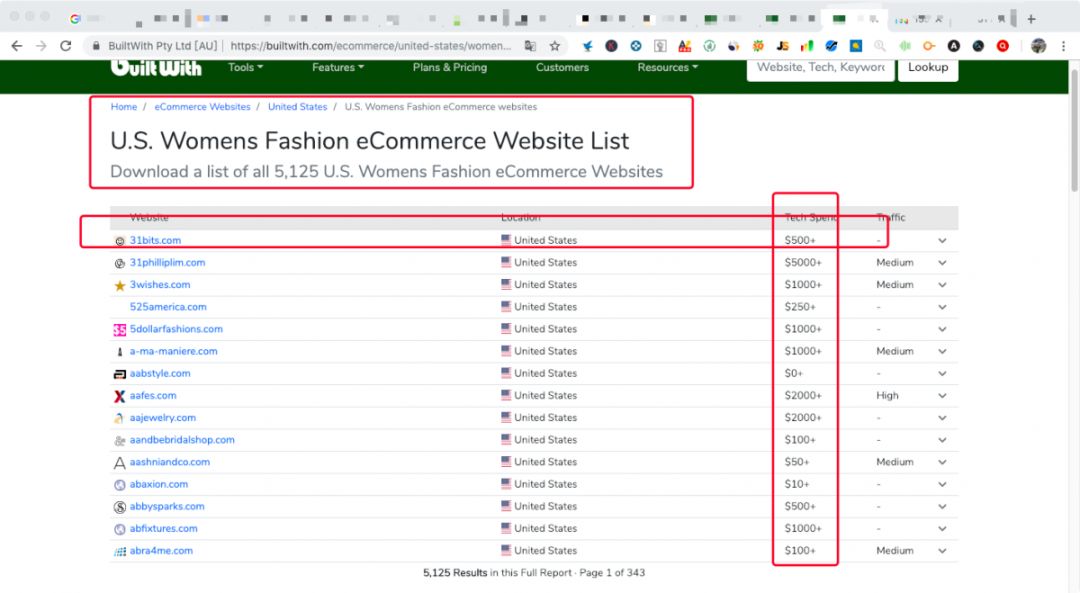1080x593 pixels.
Task: Open the 31bits.com website link
Action: pos(156,240)
